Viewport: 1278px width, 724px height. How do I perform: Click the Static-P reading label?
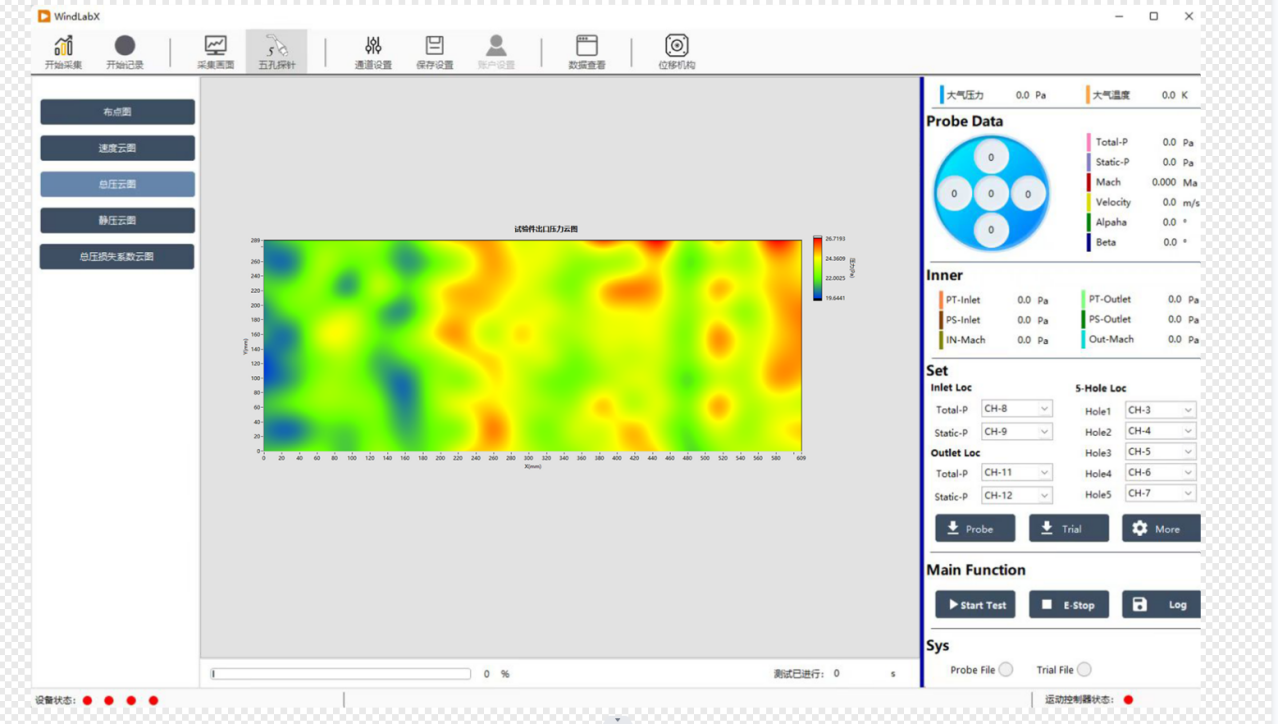coord(1112,162)
